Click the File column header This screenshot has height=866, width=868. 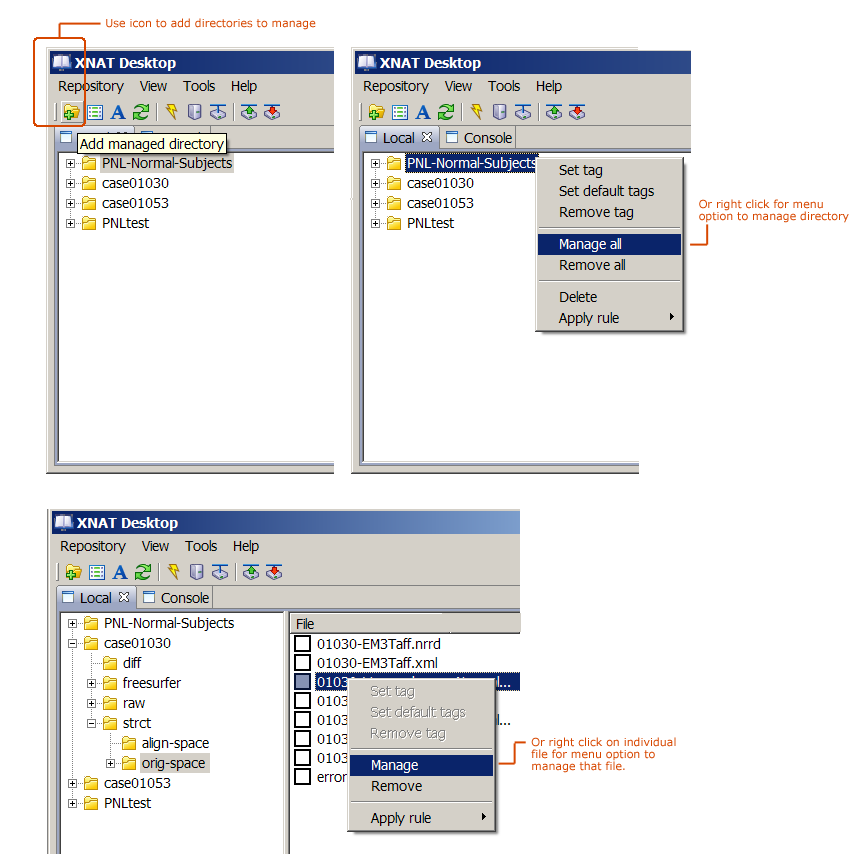tap(305, 624)
